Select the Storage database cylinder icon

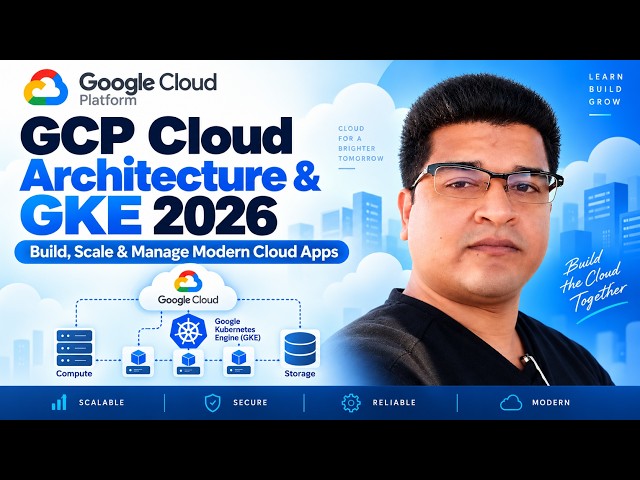coord(300,349)
